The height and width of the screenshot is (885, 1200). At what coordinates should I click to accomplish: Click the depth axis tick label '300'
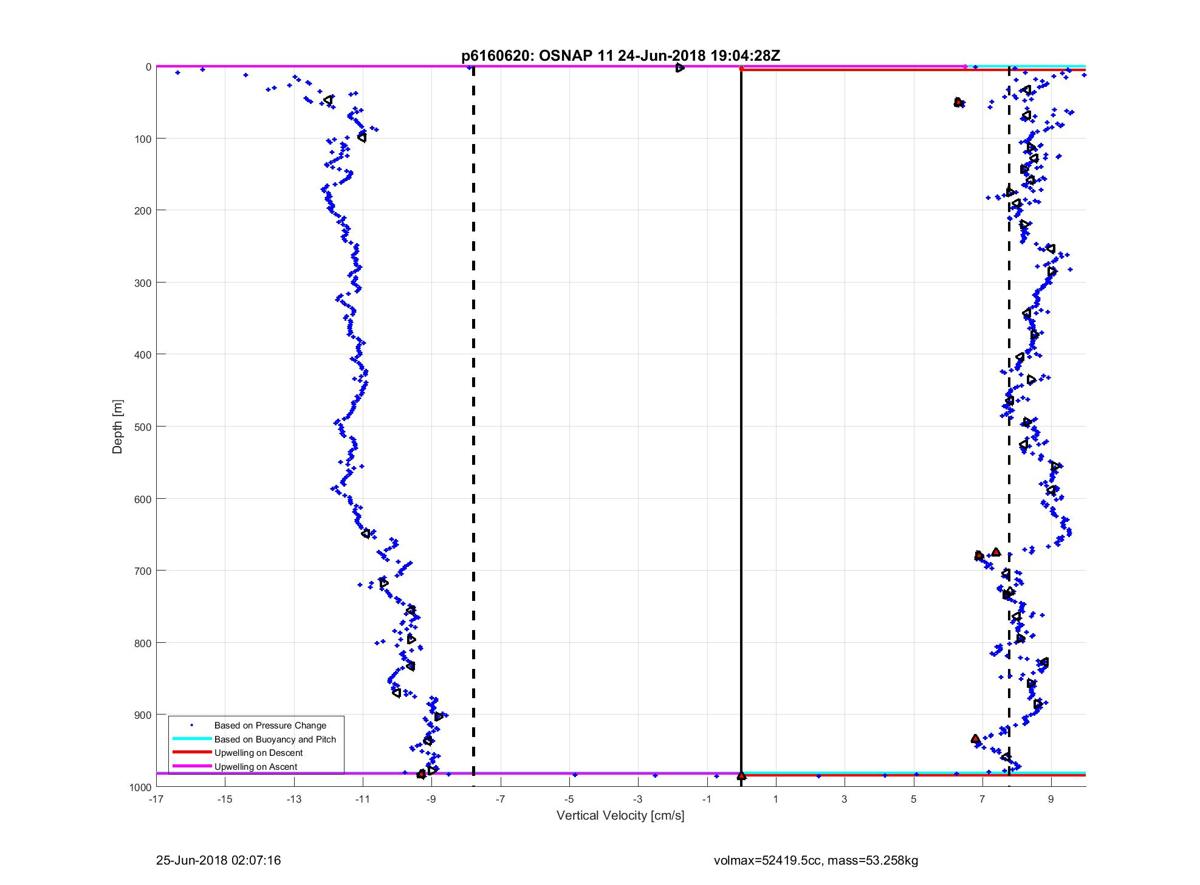point(142,283)
